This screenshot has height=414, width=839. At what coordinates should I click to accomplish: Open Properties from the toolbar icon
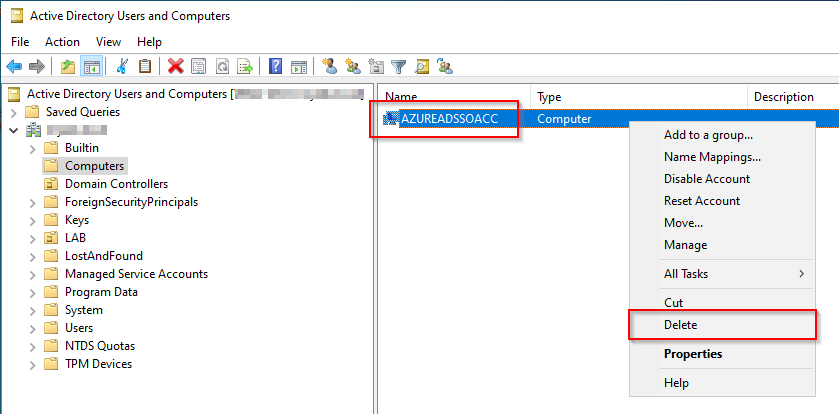click(x=199, y=66)
